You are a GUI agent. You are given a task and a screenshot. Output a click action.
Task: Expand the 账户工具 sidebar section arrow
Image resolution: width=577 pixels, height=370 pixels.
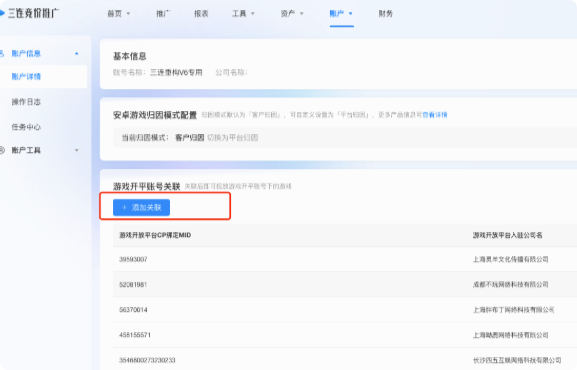[77, 150]
